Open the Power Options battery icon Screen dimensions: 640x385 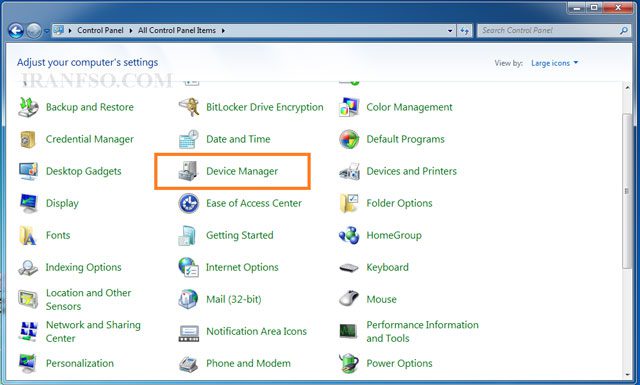[349, 363]
